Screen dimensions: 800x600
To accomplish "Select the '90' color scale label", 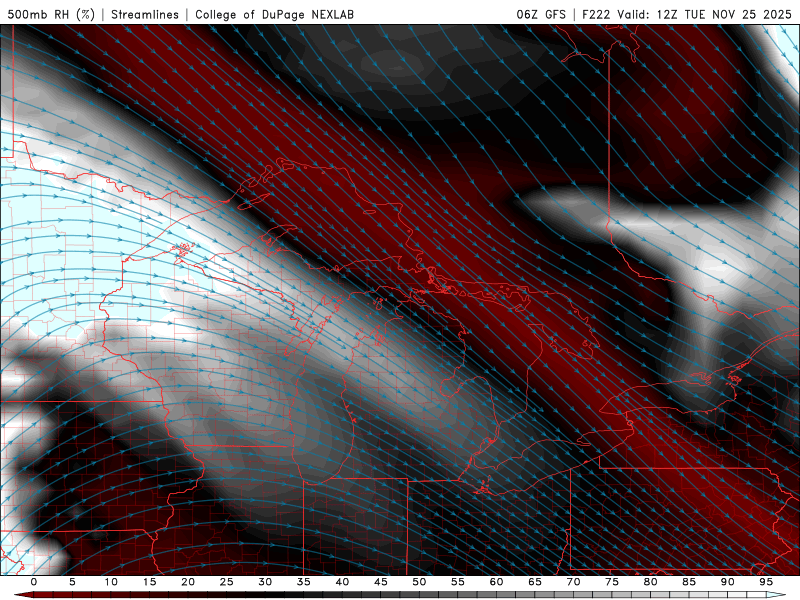I will (727, 582).
